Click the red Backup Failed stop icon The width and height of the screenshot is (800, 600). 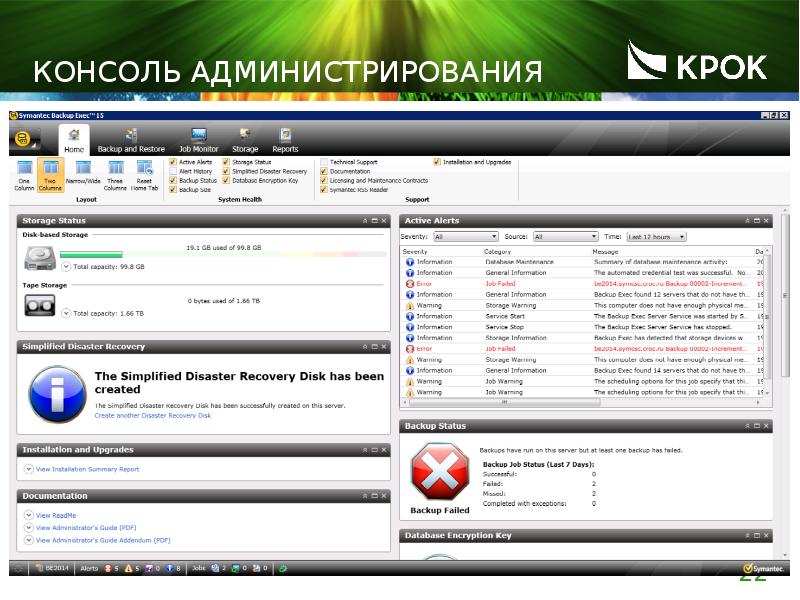click(440, 471)
